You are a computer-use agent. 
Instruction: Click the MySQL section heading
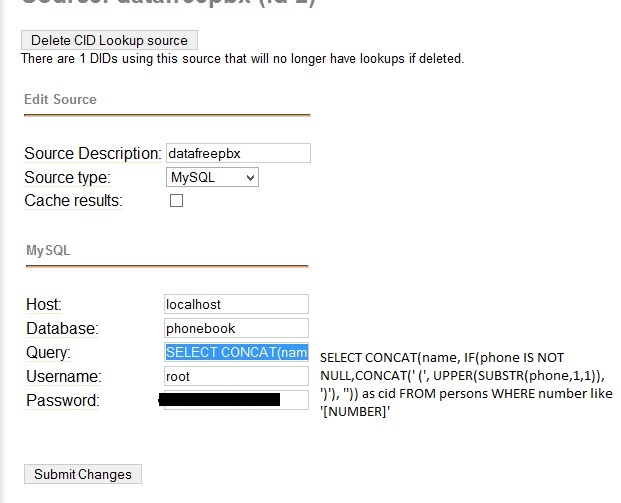48,250
